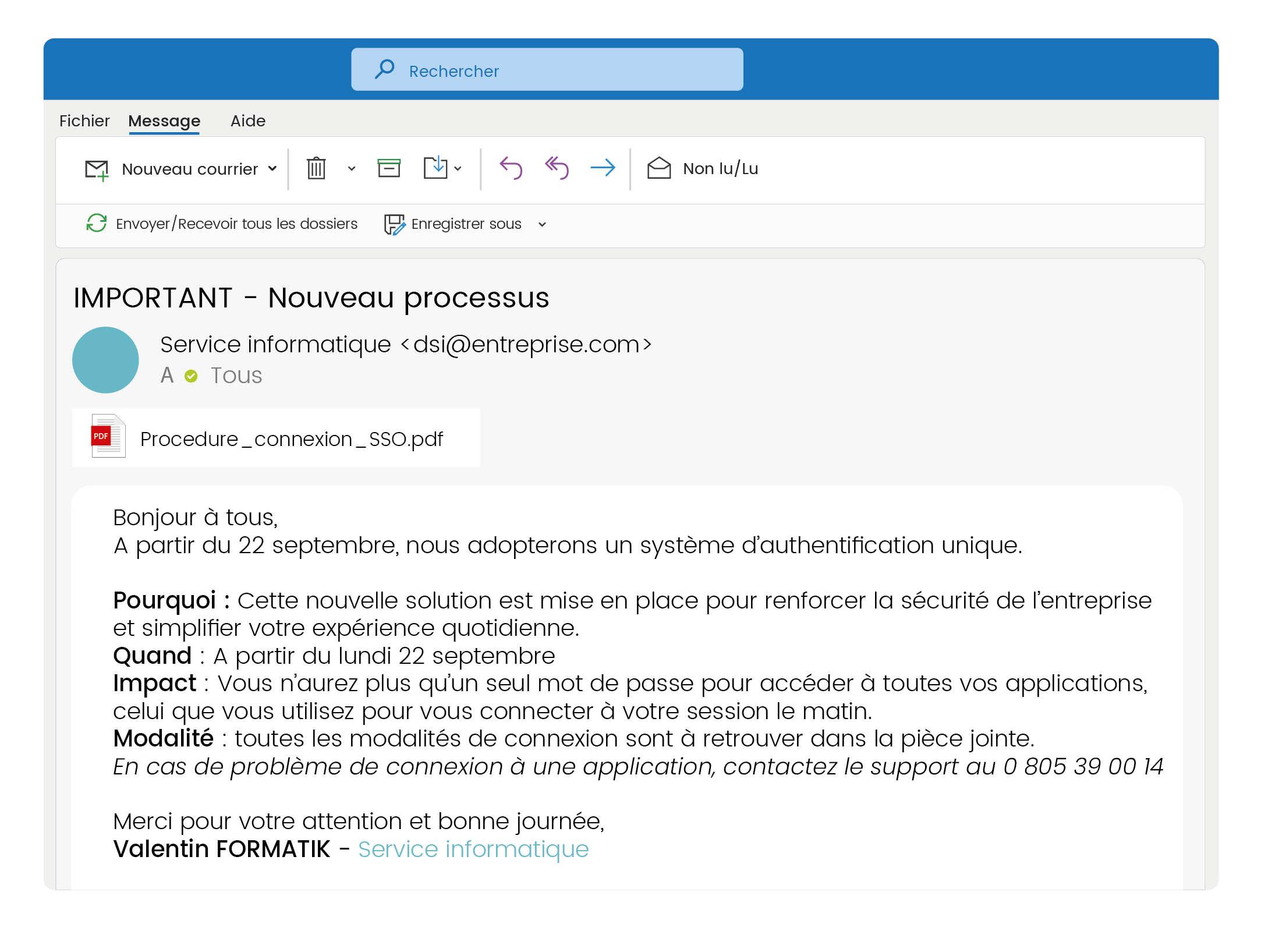
Task: Click Envoyer/Recevoir tous les dossiers
Action: pos(236,224)
